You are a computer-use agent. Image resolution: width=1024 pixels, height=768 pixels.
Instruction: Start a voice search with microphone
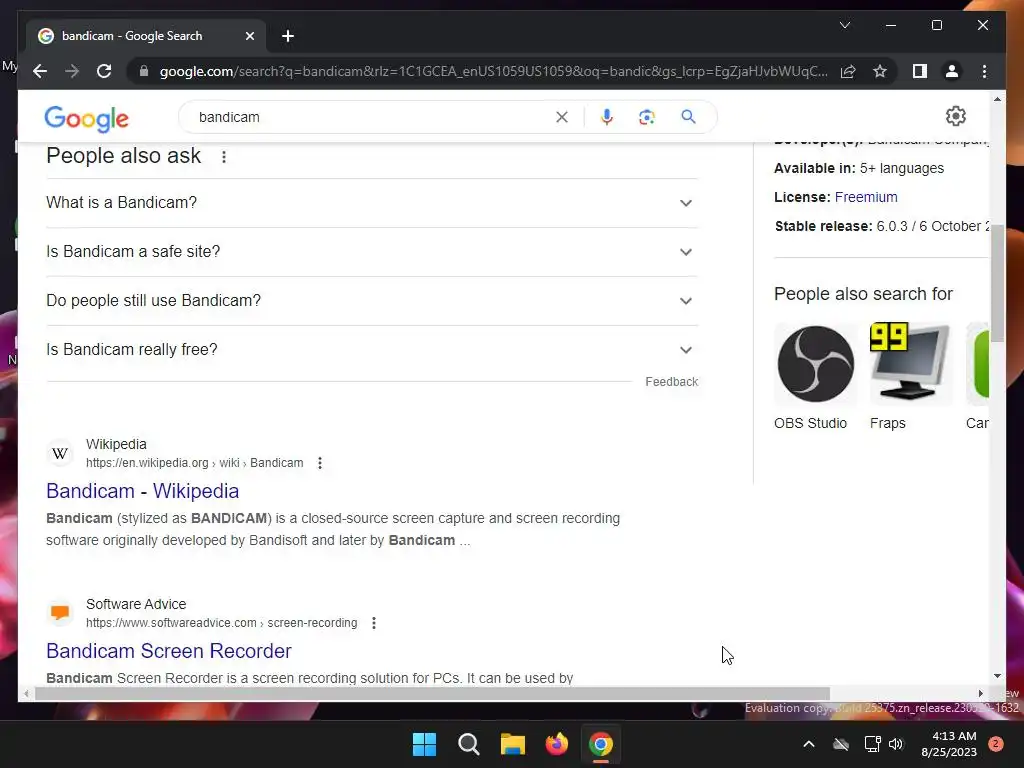pyautogui.click(x=607, y=117)
